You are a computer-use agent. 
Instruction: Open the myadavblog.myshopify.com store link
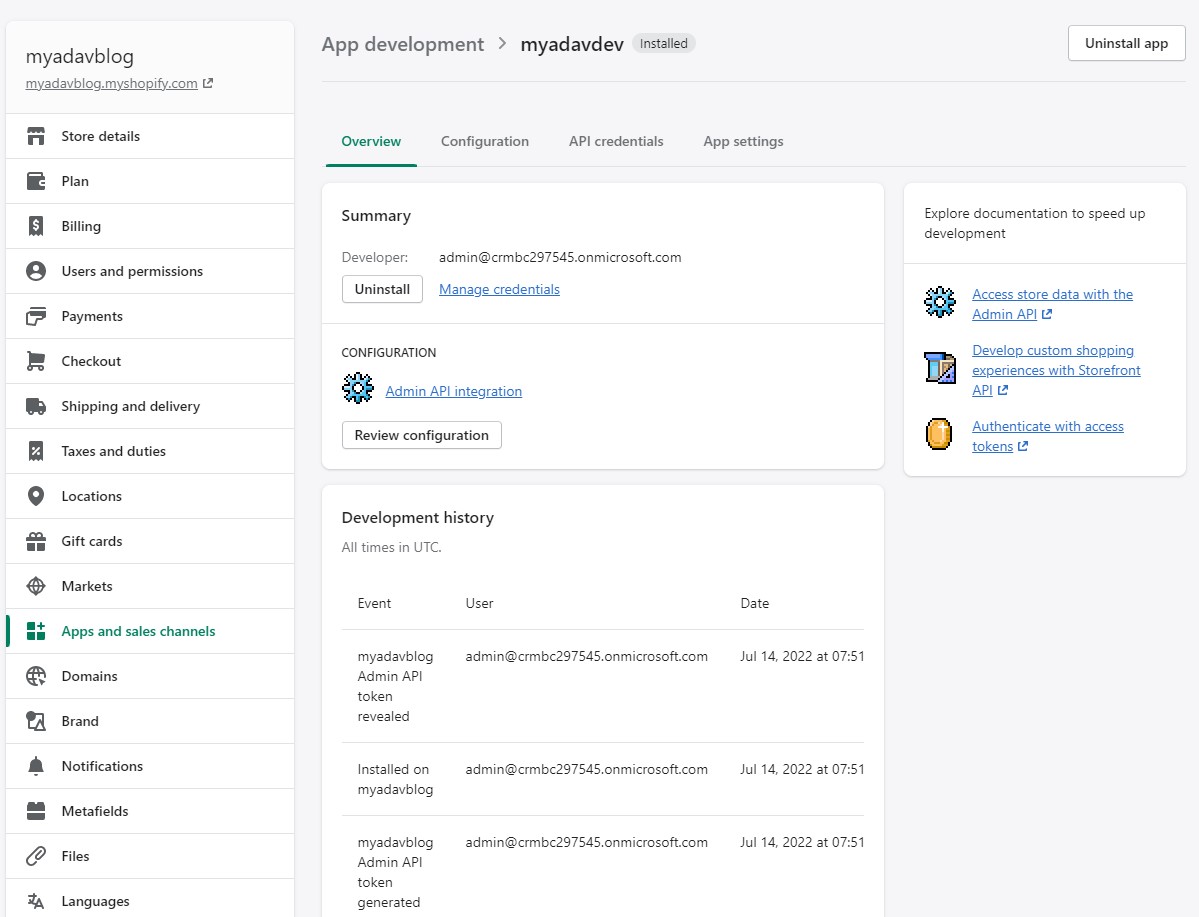point(111,83)
